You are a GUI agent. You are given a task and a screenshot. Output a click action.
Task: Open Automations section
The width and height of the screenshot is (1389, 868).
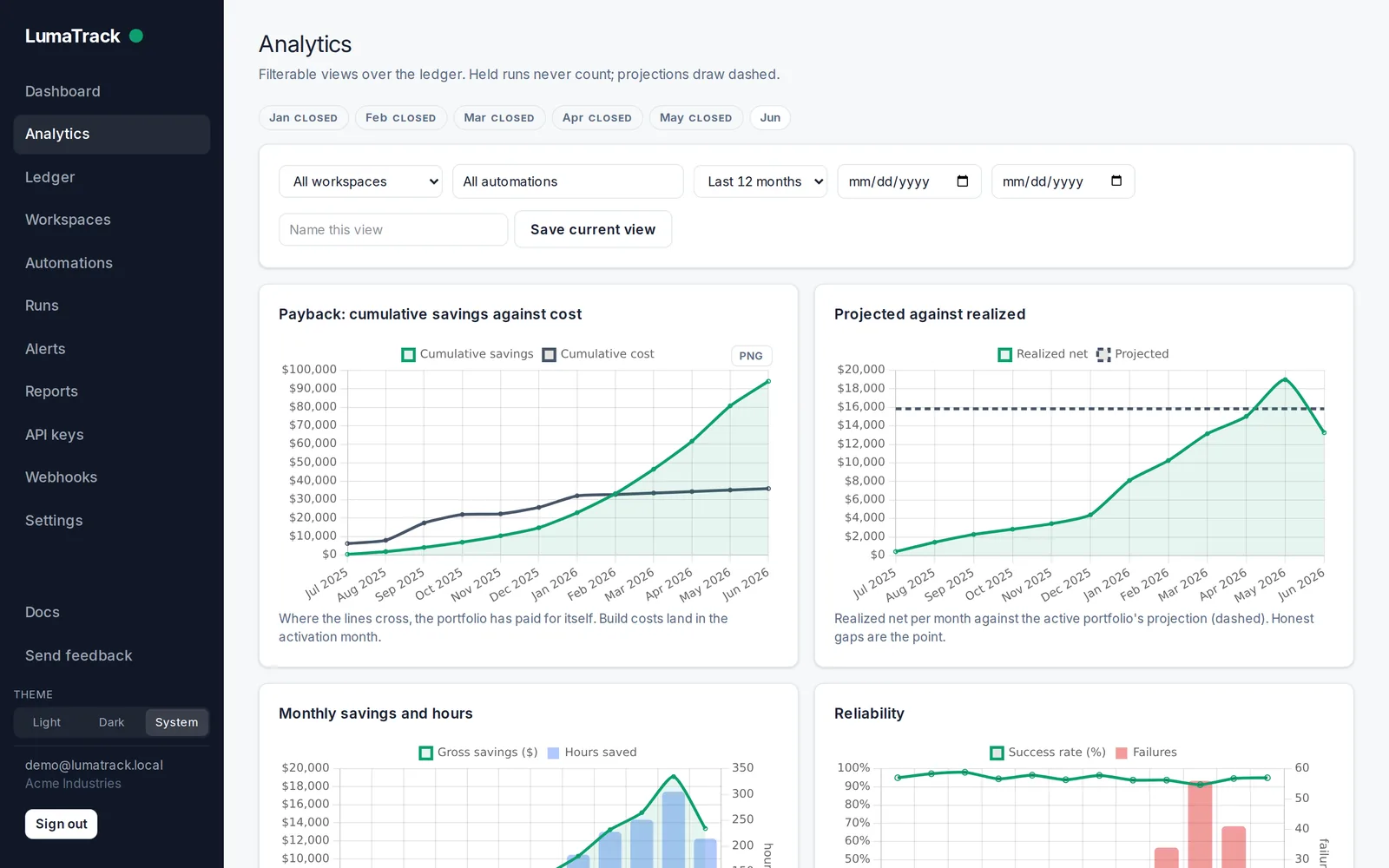point(111,263)
